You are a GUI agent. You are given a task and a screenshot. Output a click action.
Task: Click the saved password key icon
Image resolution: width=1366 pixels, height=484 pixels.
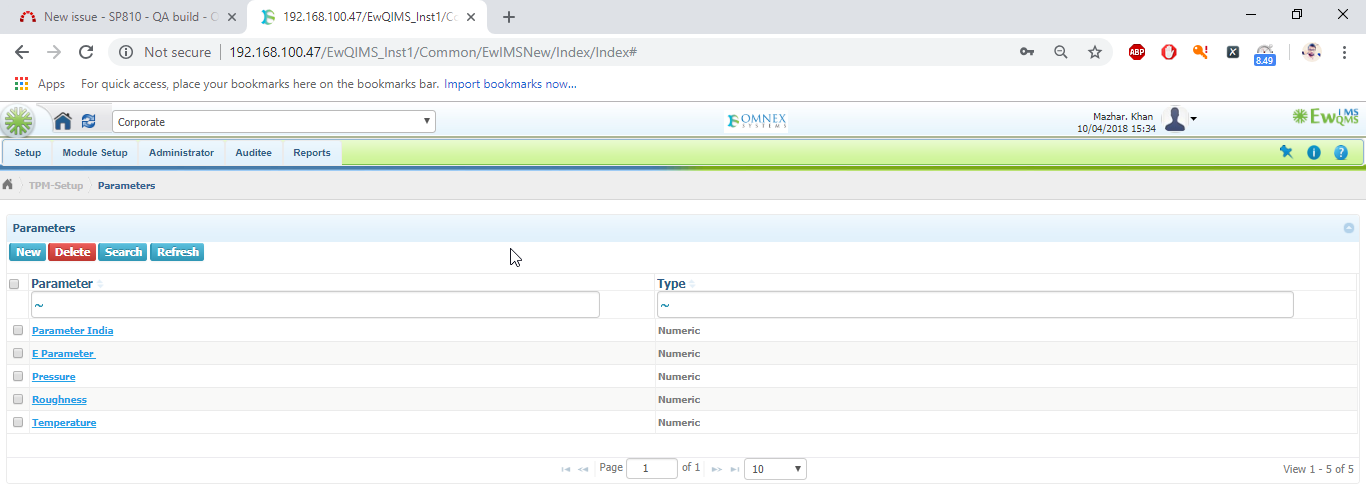(1027, 52)
